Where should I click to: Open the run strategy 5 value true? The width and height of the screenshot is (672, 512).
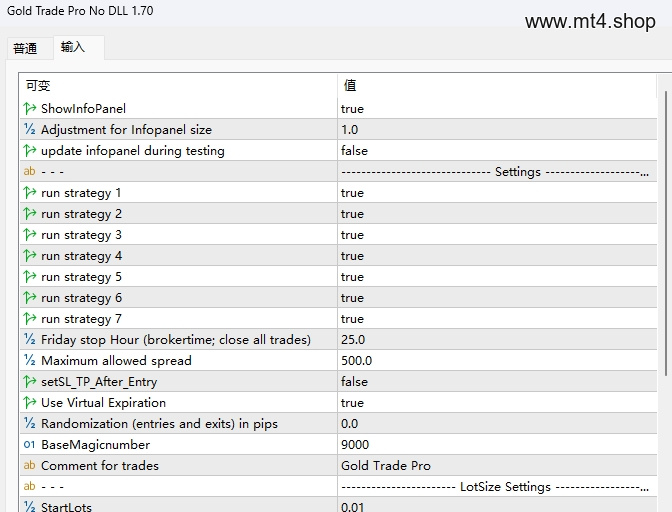[497, 276]
